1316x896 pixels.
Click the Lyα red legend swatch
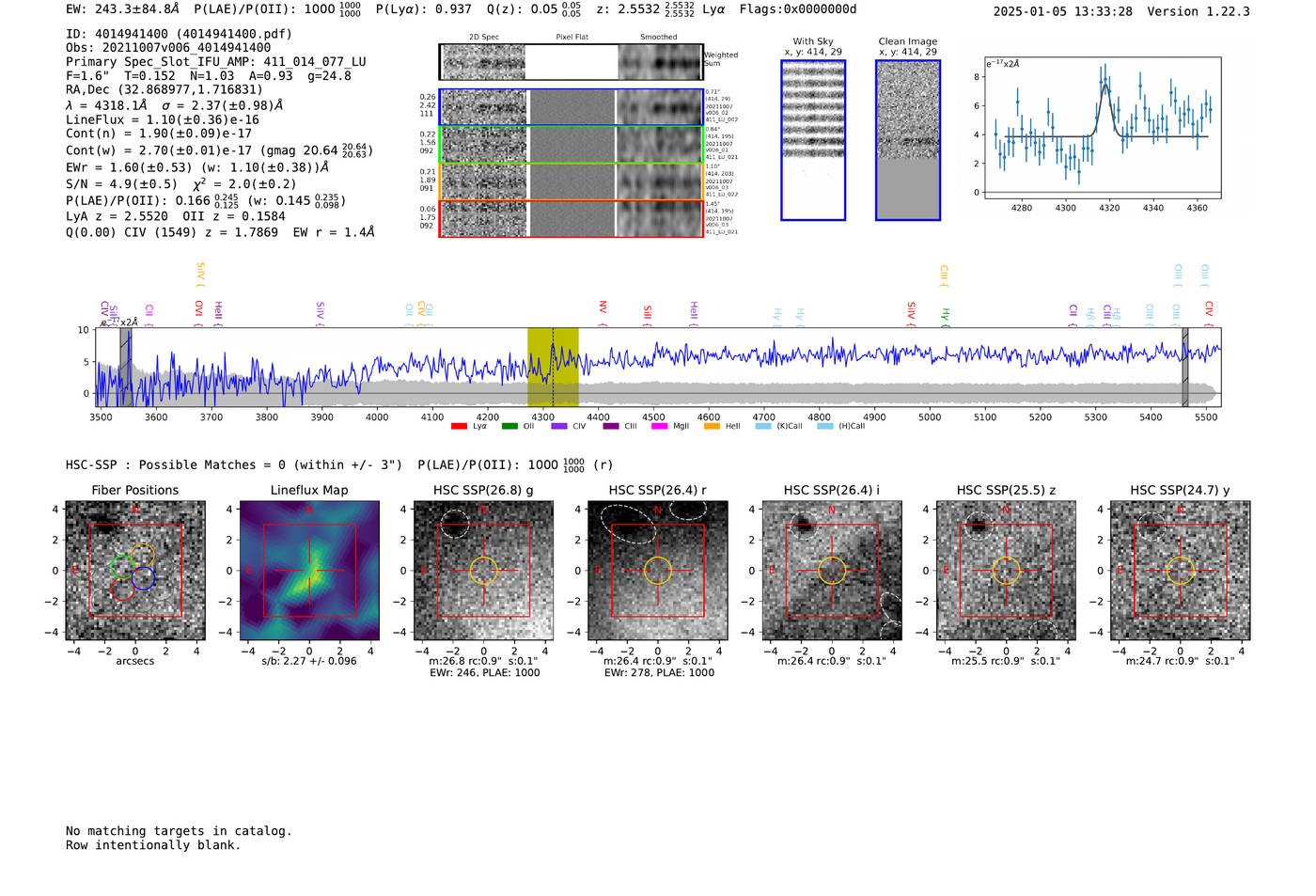click(459, 427)
